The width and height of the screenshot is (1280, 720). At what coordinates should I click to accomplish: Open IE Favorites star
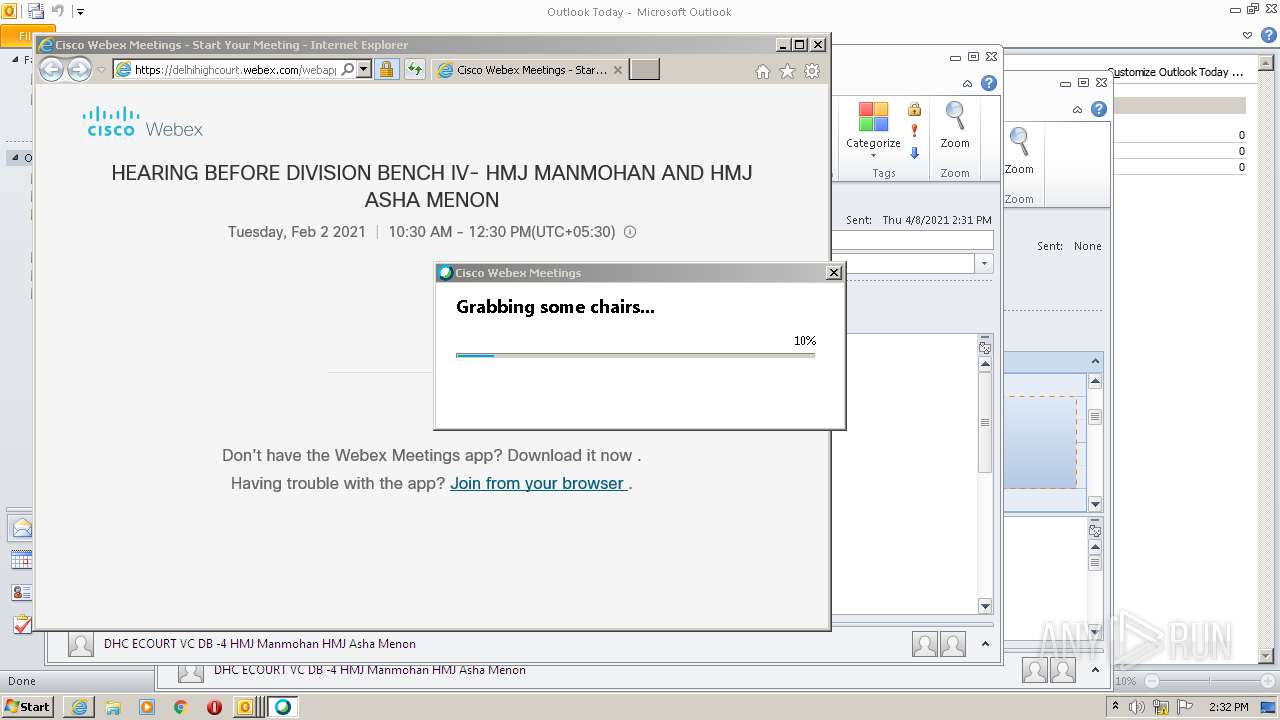tap(787, 71)
